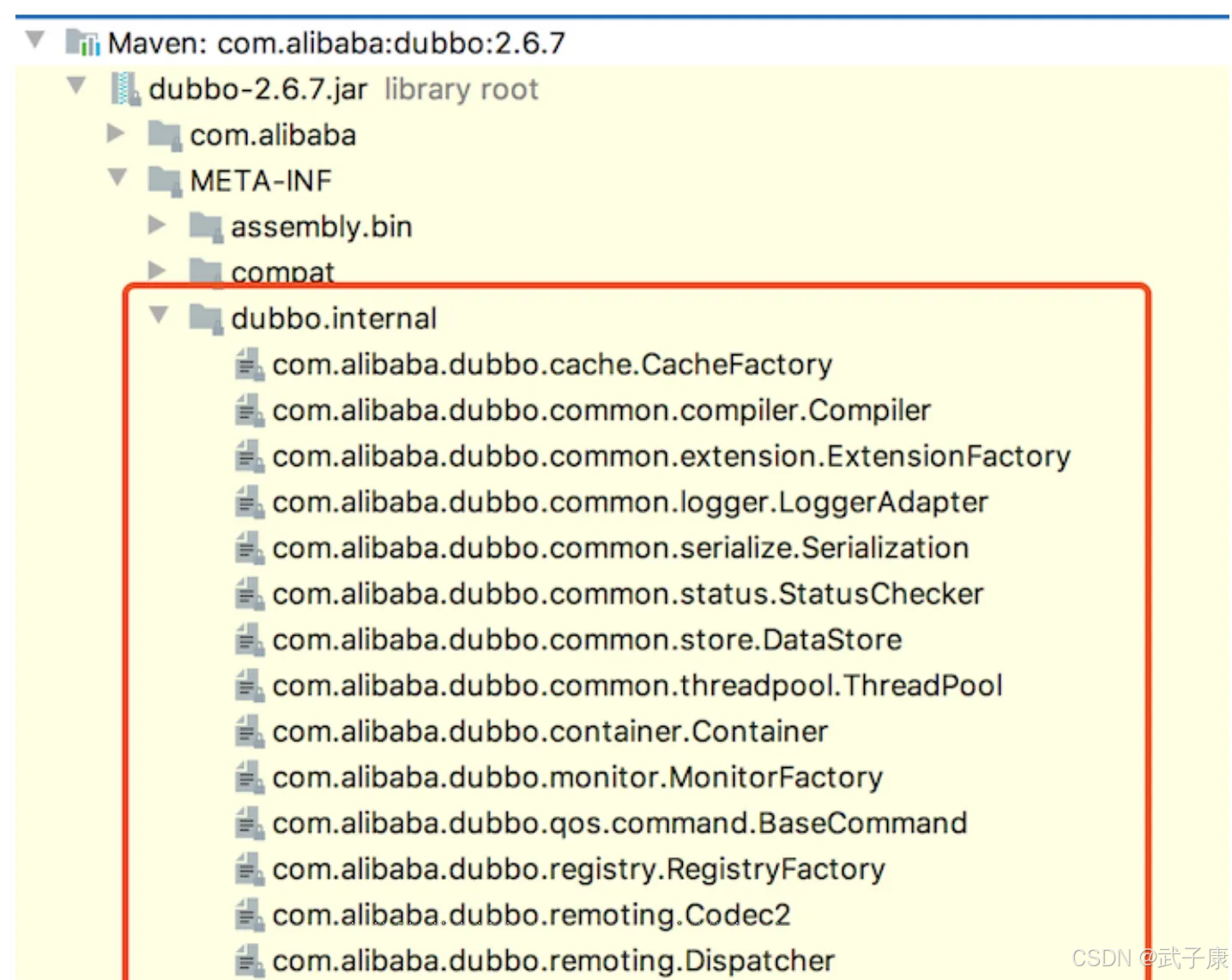Open com.alibaba.dubbo.common.compiler.Compiler file
This screenshot has width=1232, height=980.
pyautogui.click(x=601, y=411)
